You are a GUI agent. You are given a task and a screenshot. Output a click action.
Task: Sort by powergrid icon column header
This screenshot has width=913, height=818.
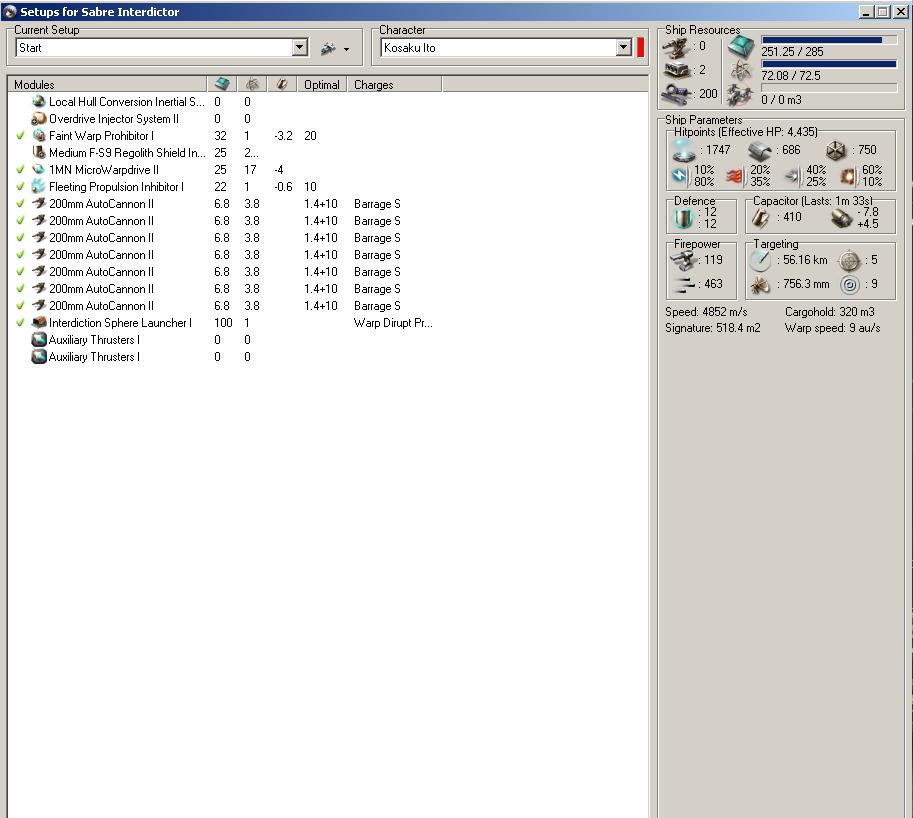(x=252, y=84)
